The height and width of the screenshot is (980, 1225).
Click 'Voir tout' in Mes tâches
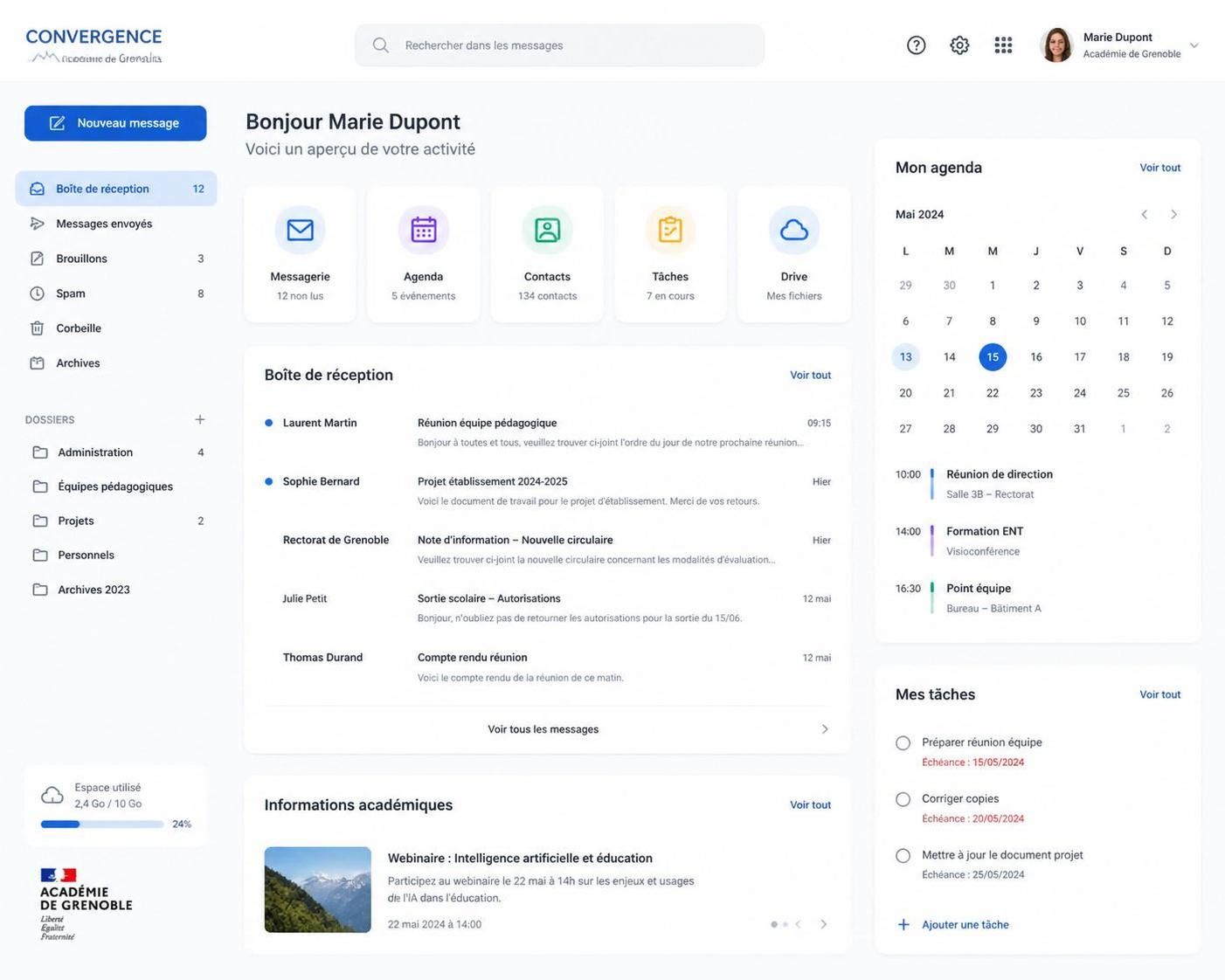tap(1159, 694)
